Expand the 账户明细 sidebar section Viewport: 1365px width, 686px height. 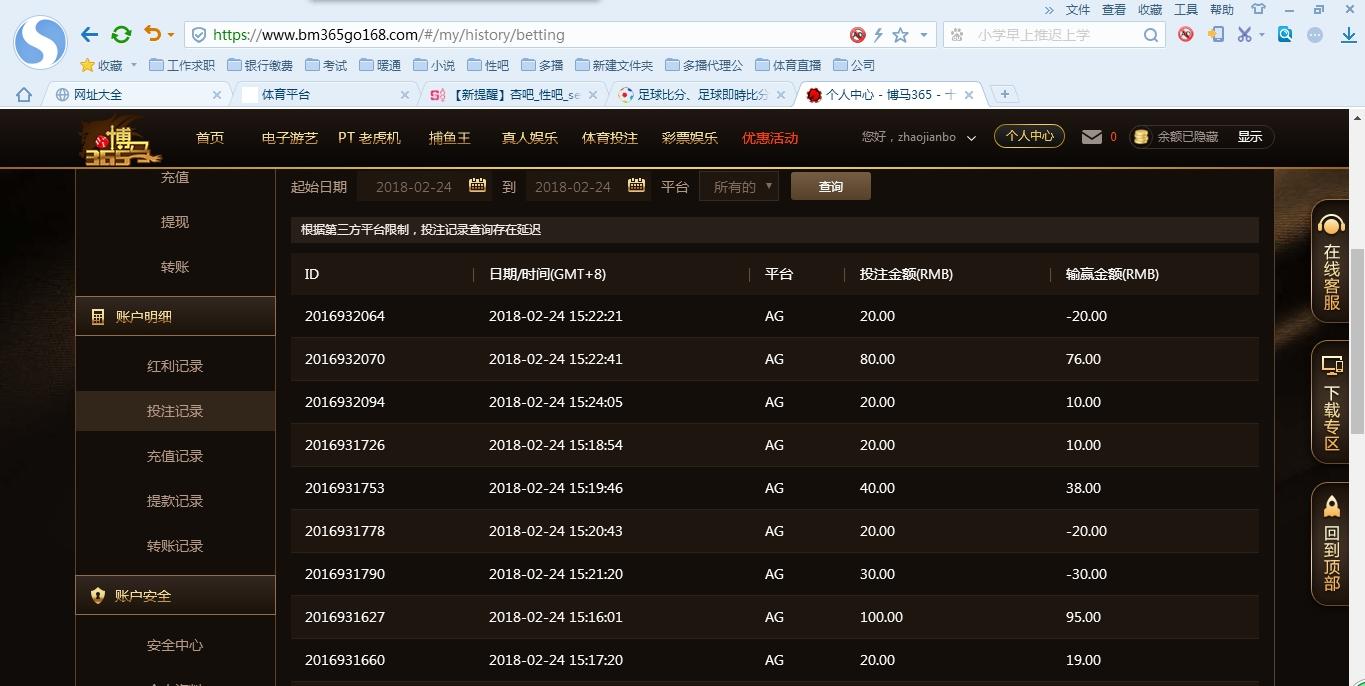[x=175, y=316]
